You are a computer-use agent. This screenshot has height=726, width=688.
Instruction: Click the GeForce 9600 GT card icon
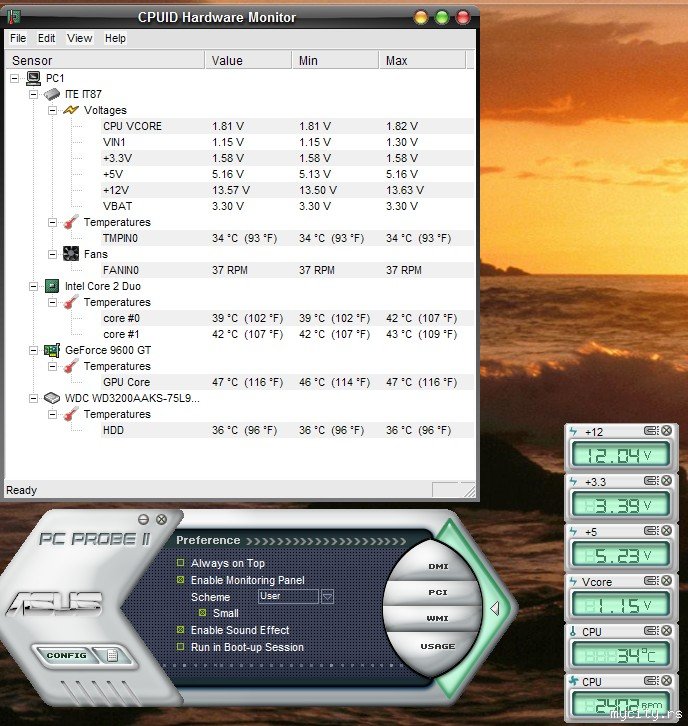[51, 350]
